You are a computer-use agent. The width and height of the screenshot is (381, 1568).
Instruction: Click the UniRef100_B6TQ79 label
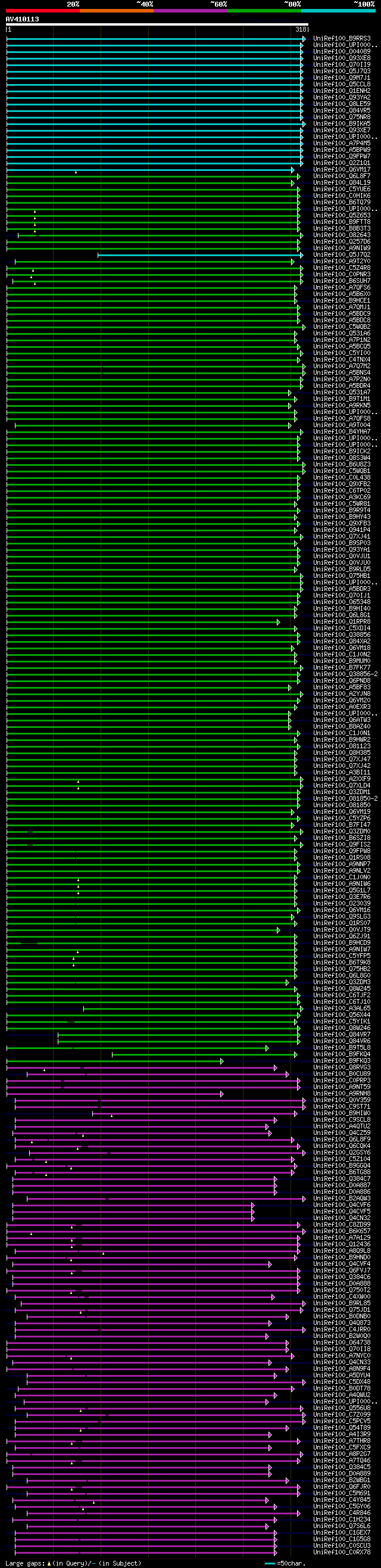tap(342, 203)
